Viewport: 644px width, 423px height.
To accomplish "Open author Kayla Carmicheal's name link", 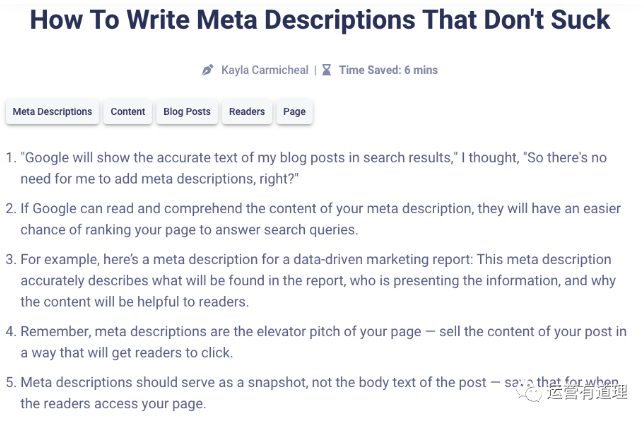I will coord(265,70).
